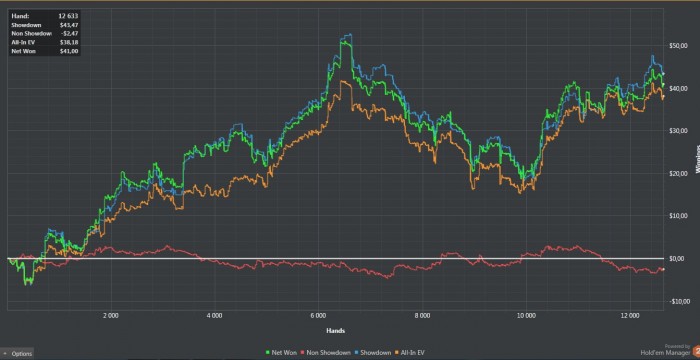This screenshot has width=700, height=360.
Task: Toggle the Non Showdown legend entry
Action: pyautogui.click(x=324, y=353)
